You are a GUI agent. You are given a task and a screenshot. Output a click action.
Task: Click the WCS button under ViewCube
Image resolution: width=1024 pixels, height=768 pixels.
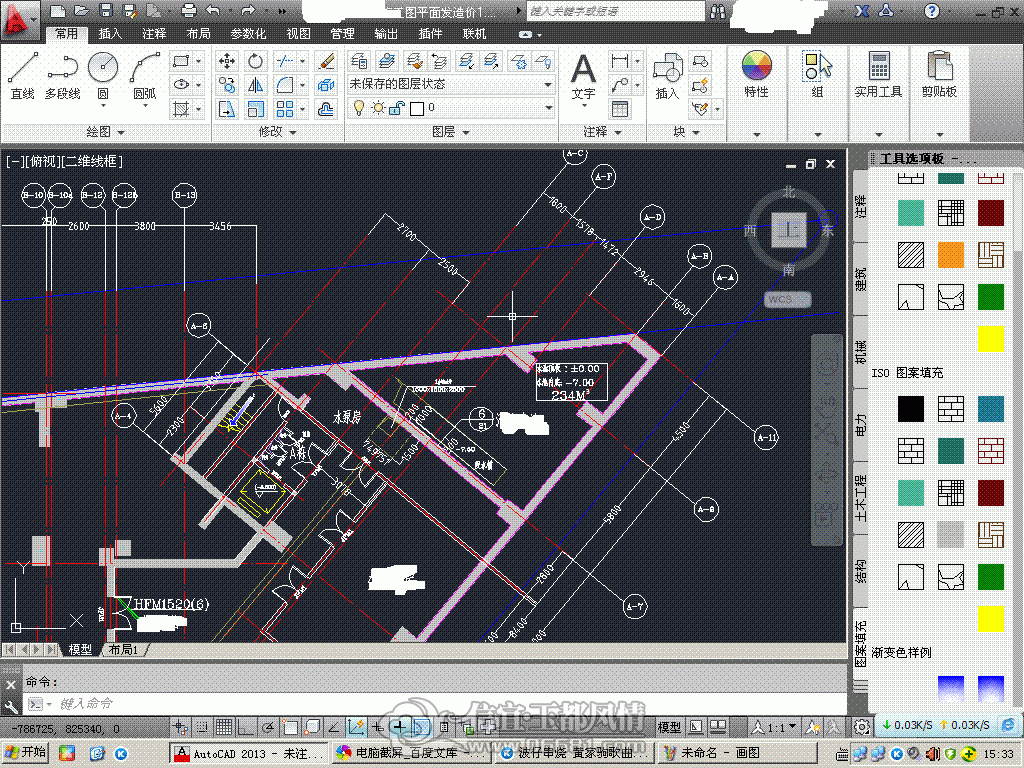coord(788,299)
